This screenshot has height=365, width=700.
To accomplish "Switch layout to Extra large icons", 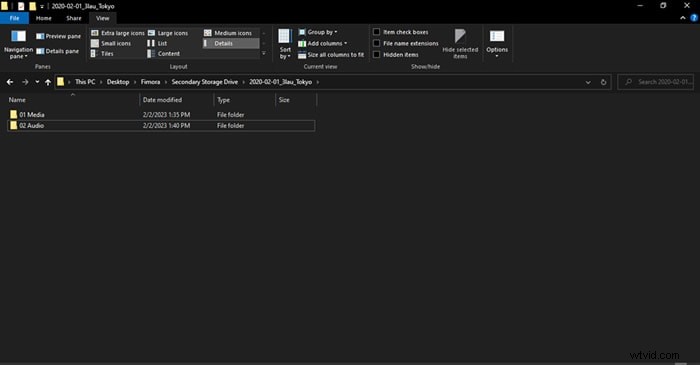I will point(118,33).
